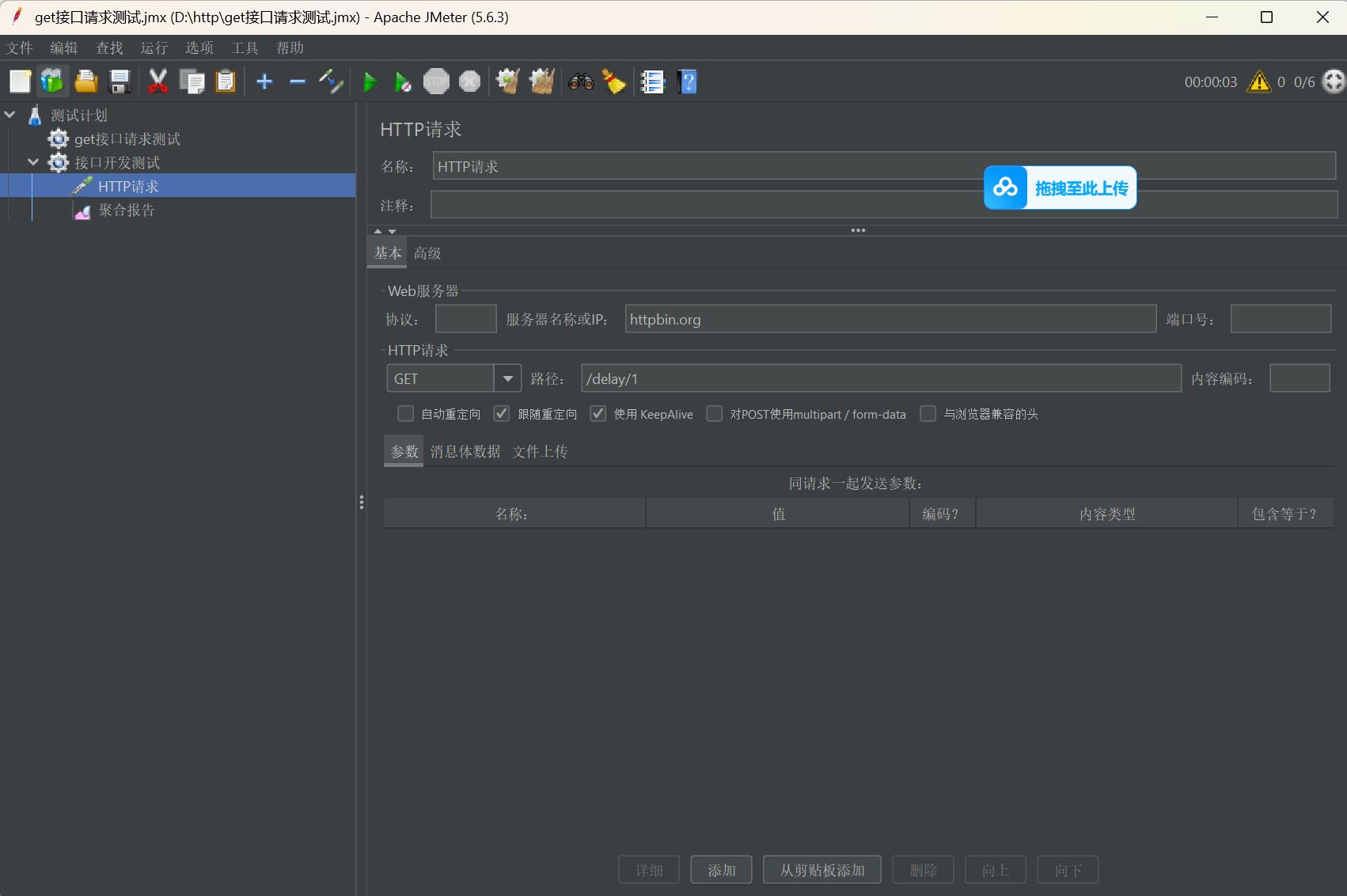Click the Collapse all minus icon
This screenshot has width=1347, height=896.
point(298,82)
